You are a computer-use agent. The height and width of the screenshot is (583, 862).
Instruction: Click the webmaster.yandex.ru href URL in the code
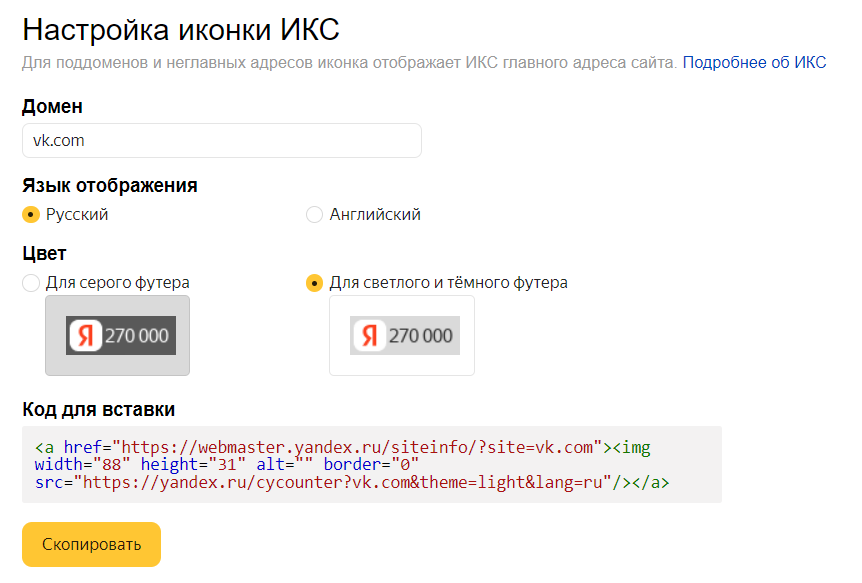(357, 447)
